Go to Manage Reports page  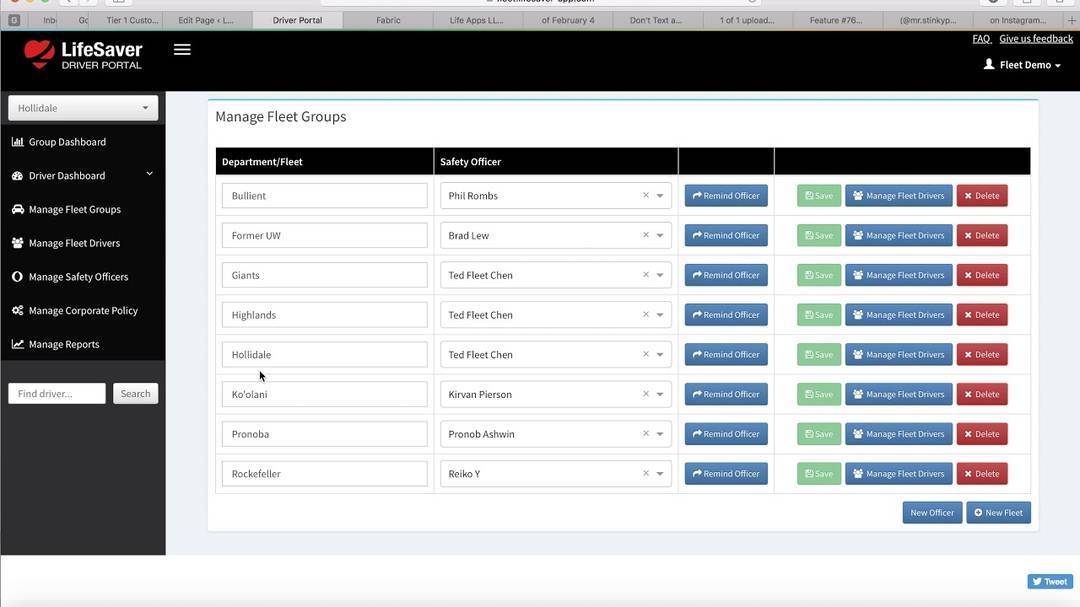click(64, 344)
